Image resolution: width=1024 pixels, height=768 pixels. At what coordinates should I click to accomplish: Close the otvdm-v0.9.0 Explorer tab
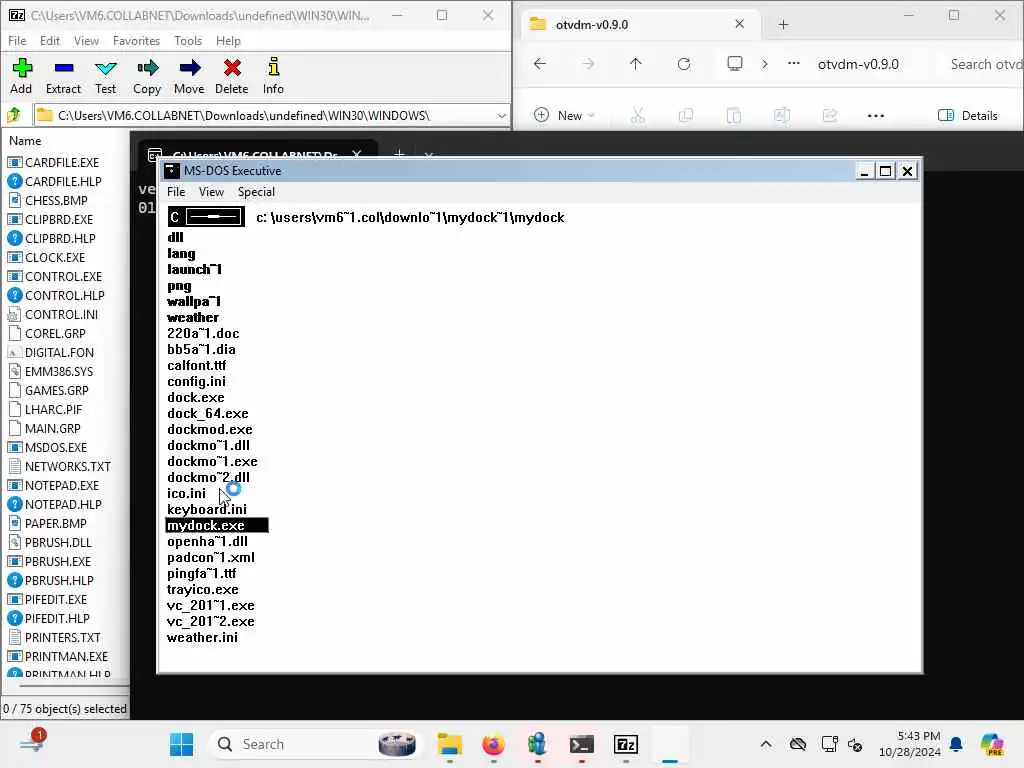pyautogui.click(x=739, y=24)
